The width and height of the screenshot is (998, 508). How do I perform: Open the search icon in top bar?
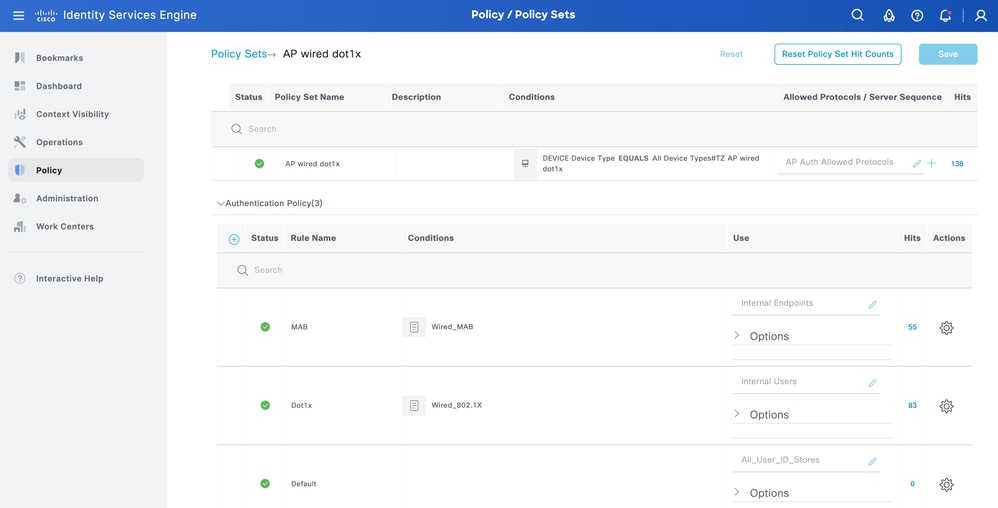857,15
